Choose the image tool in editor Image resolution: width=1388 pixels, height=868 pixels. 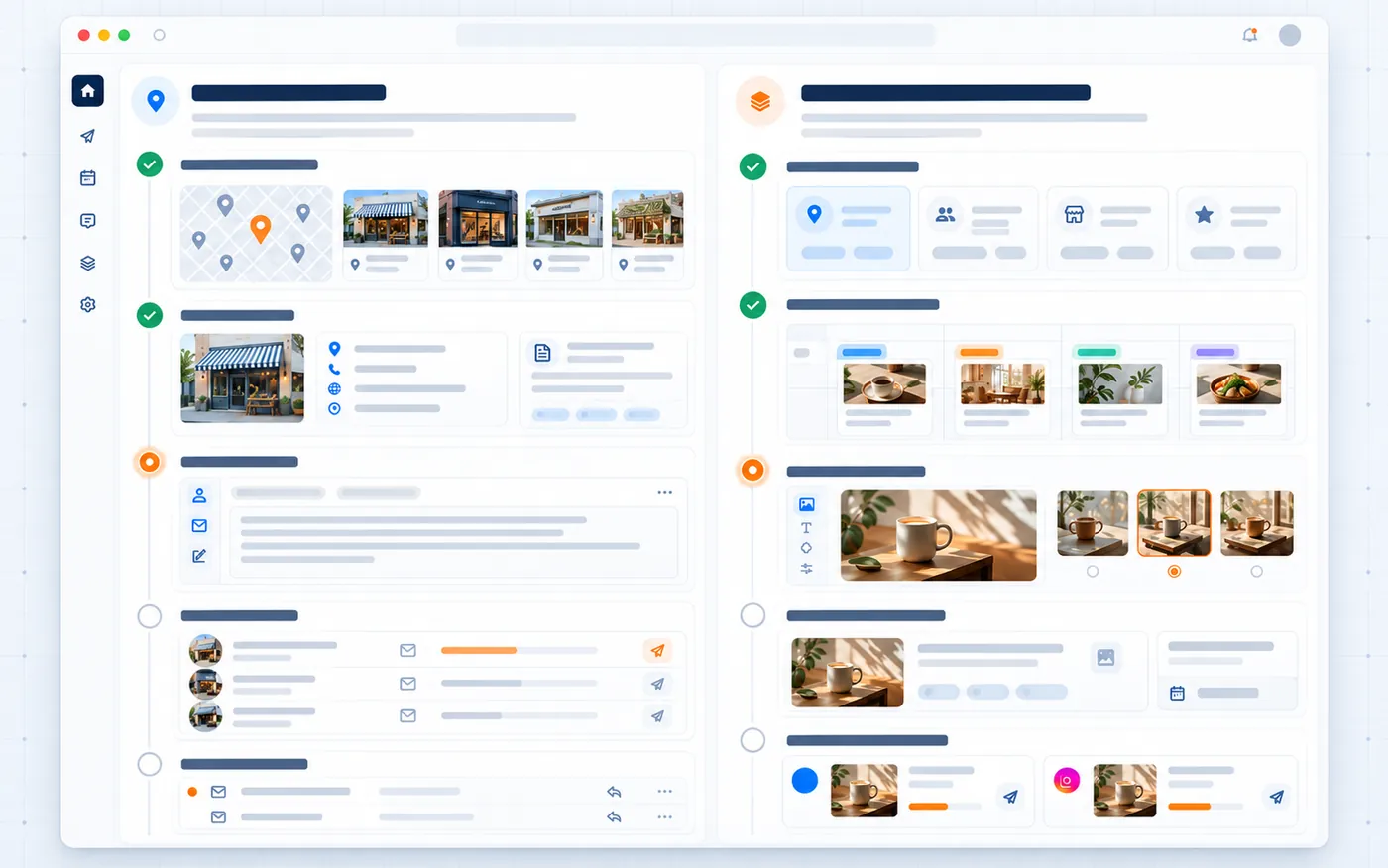click(806, 505)
